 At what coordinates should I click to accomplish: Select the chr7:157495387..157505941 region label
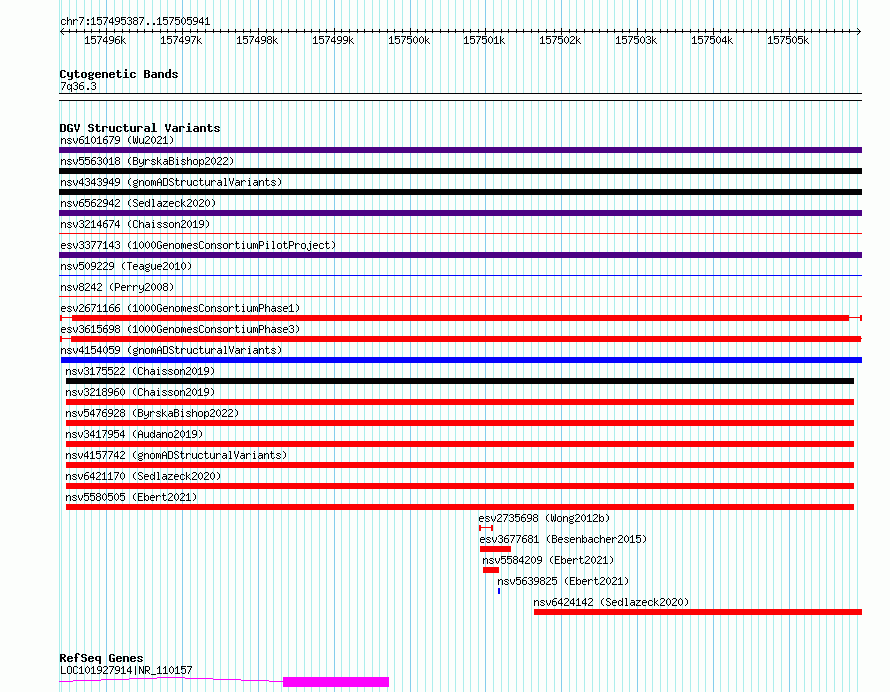coord(135,21)
